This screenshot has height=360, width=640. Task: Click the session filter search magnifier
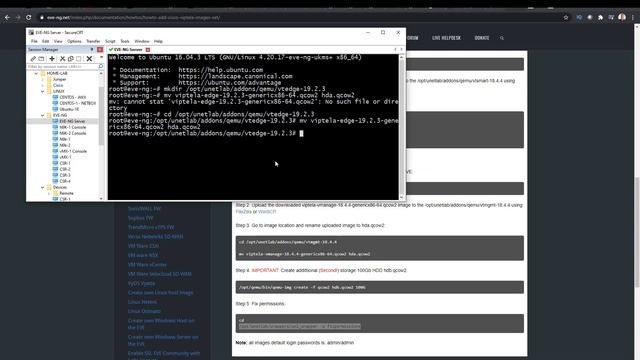point(101,67)
